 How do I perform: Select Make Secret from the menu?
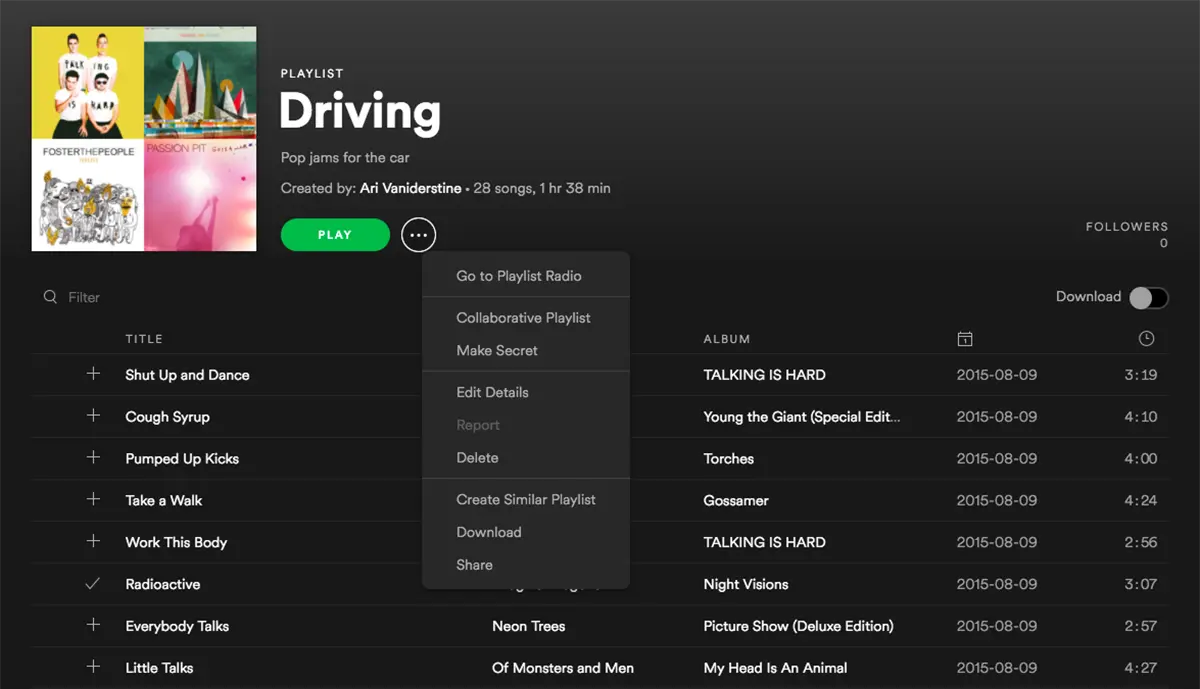pyautogui.click(x=497, y=351)
